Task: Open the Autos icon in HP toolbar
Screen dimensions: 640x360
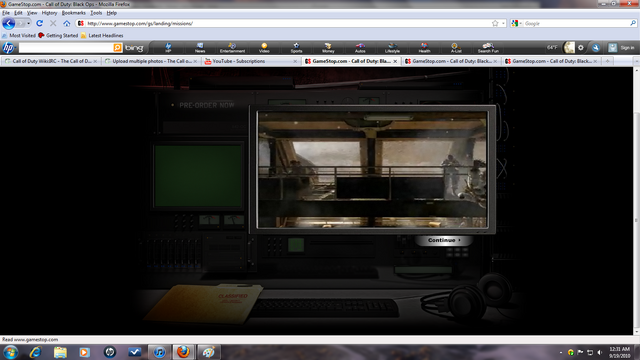Action: click(x=360, y=48)
